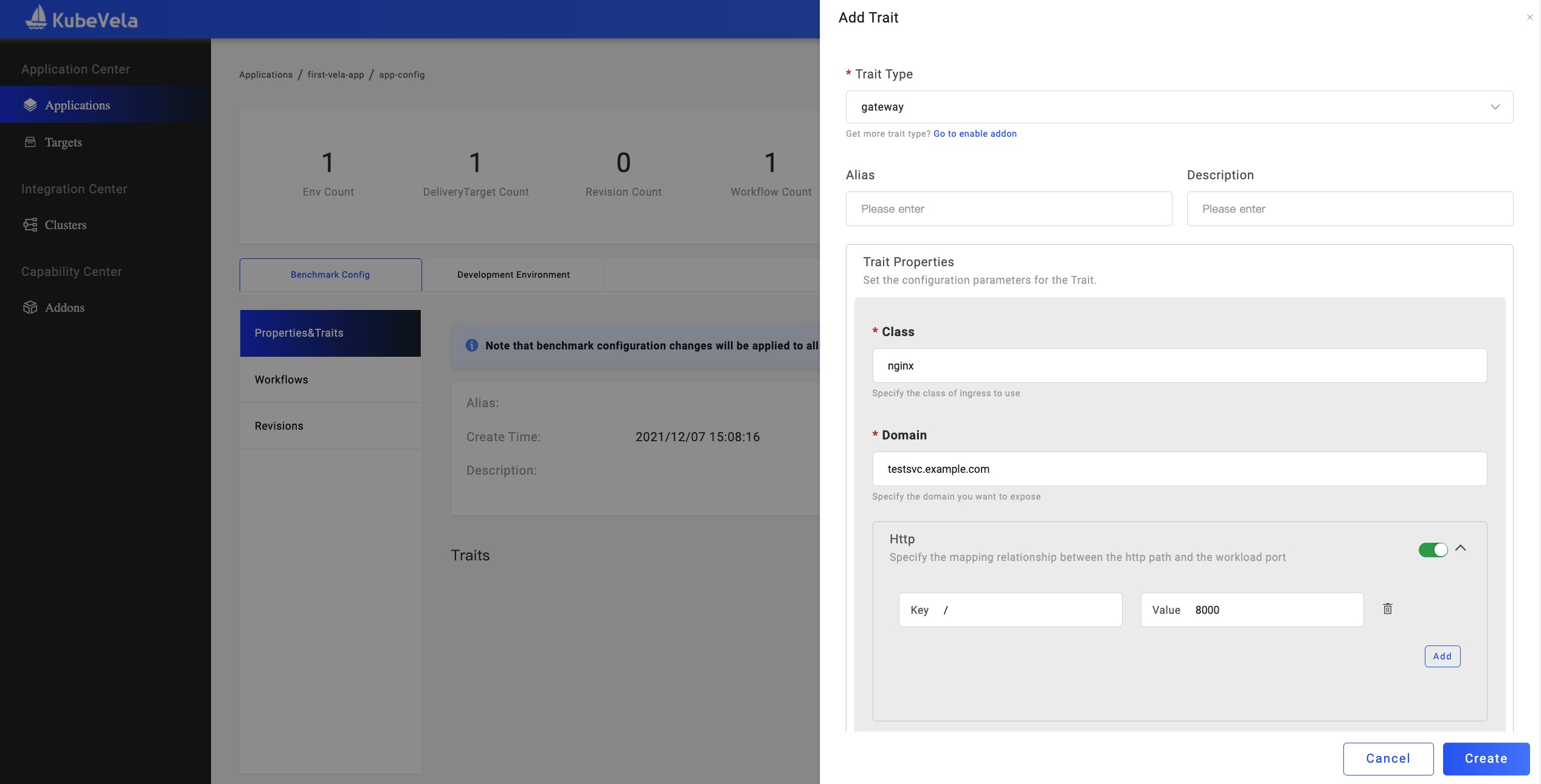
Task: Collapse the Http section with chevron
Action: (1460, 548)
